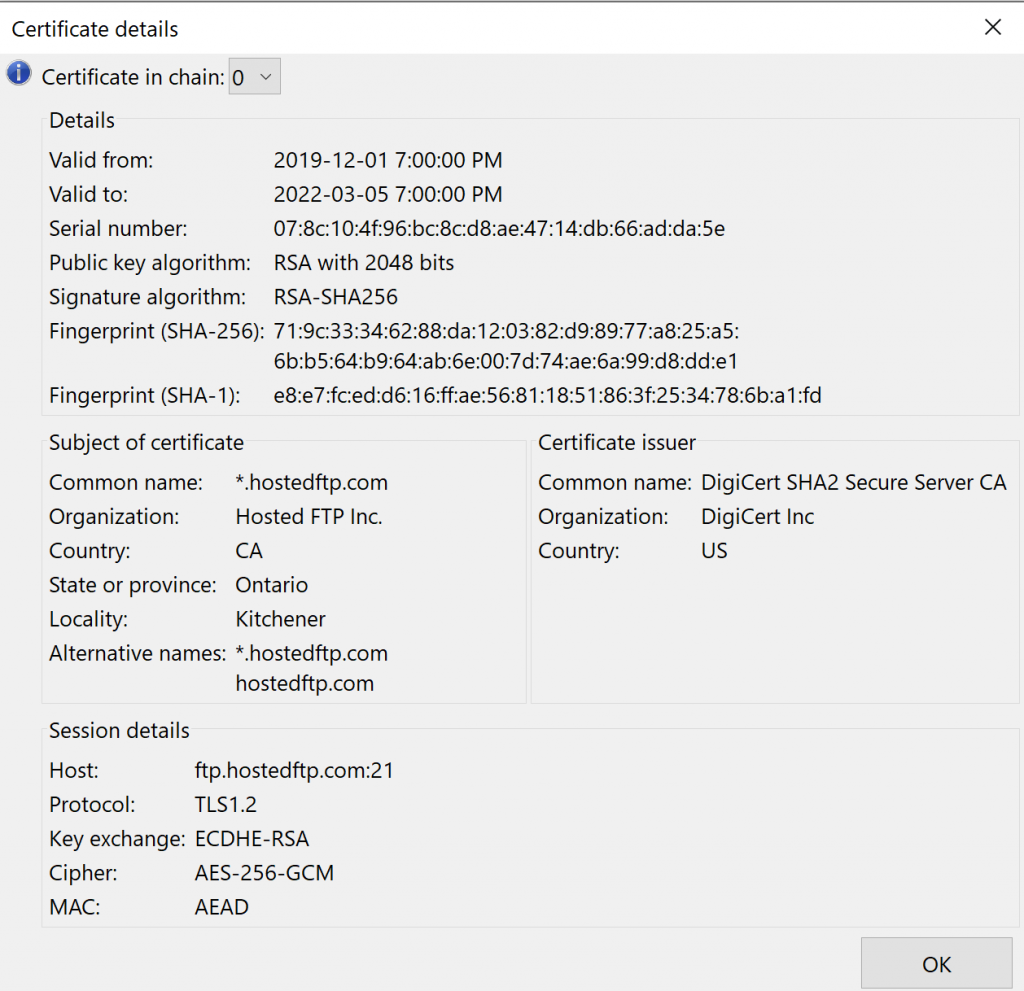Click cipher value AES-256-GCM
1024x991 pixels.
click(x=264, y=873)
